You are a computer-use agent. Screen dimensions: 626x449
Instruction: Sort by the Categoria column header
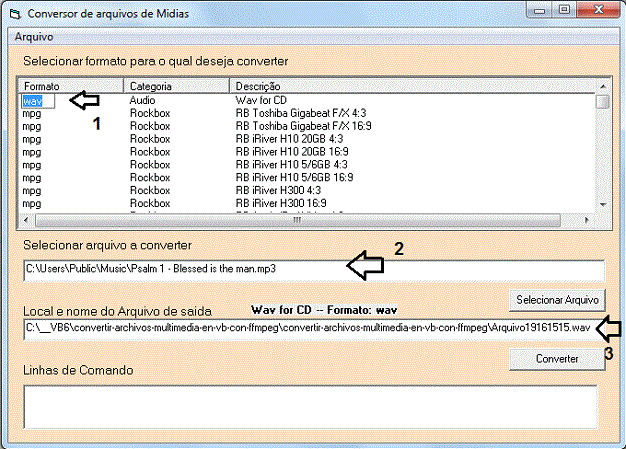pyautogui.click(x=177, y=86)
